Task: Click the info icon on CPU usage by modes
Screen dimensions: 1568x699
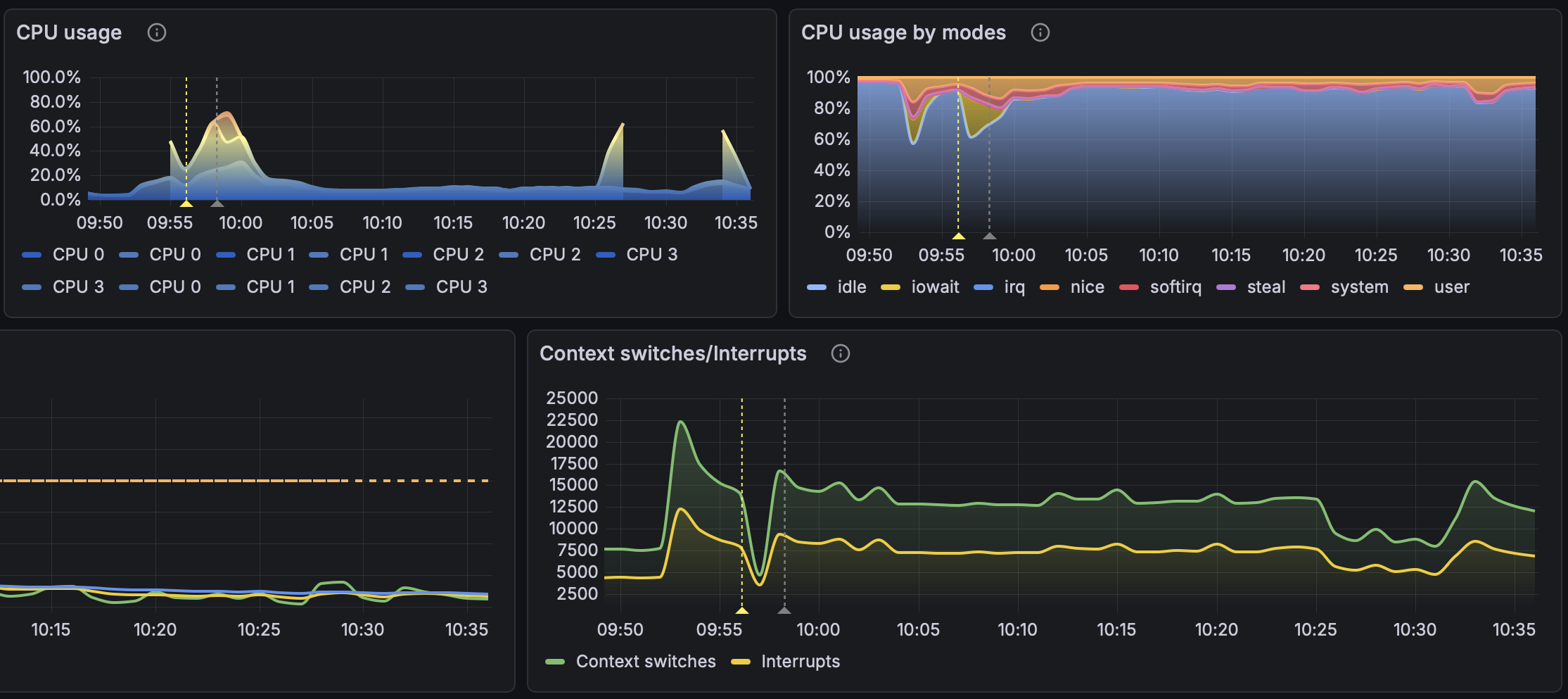Action: click(1040, 32)
